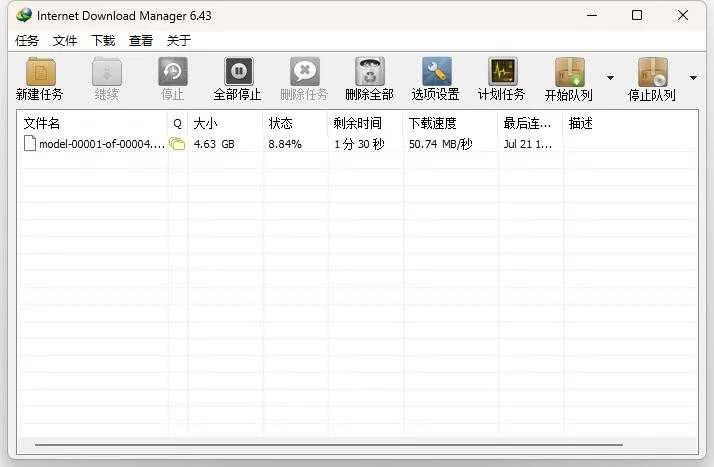Open the 下载 menu

[103, 41]
